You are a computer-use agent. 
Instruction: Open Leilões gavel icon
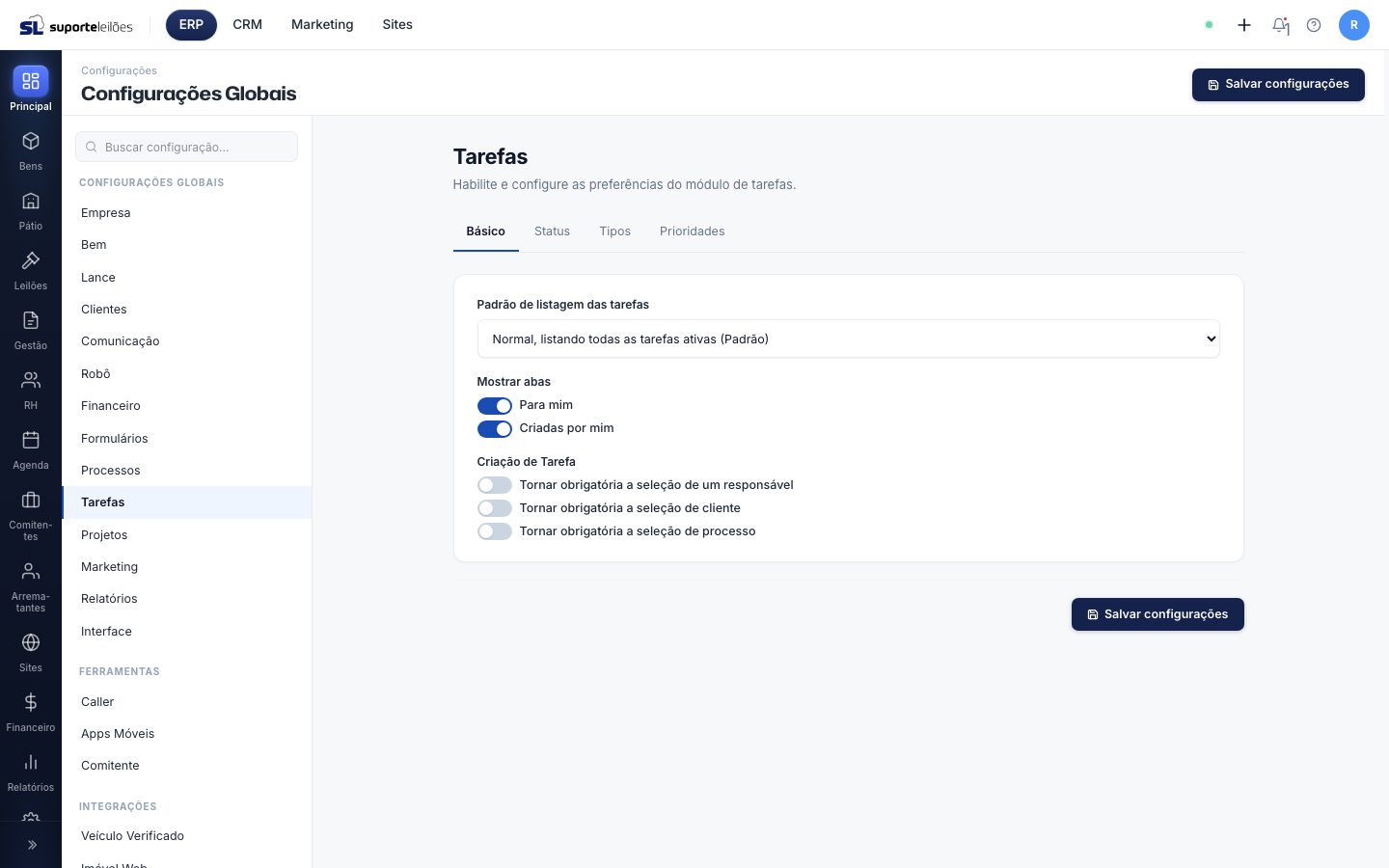(31, 260)
